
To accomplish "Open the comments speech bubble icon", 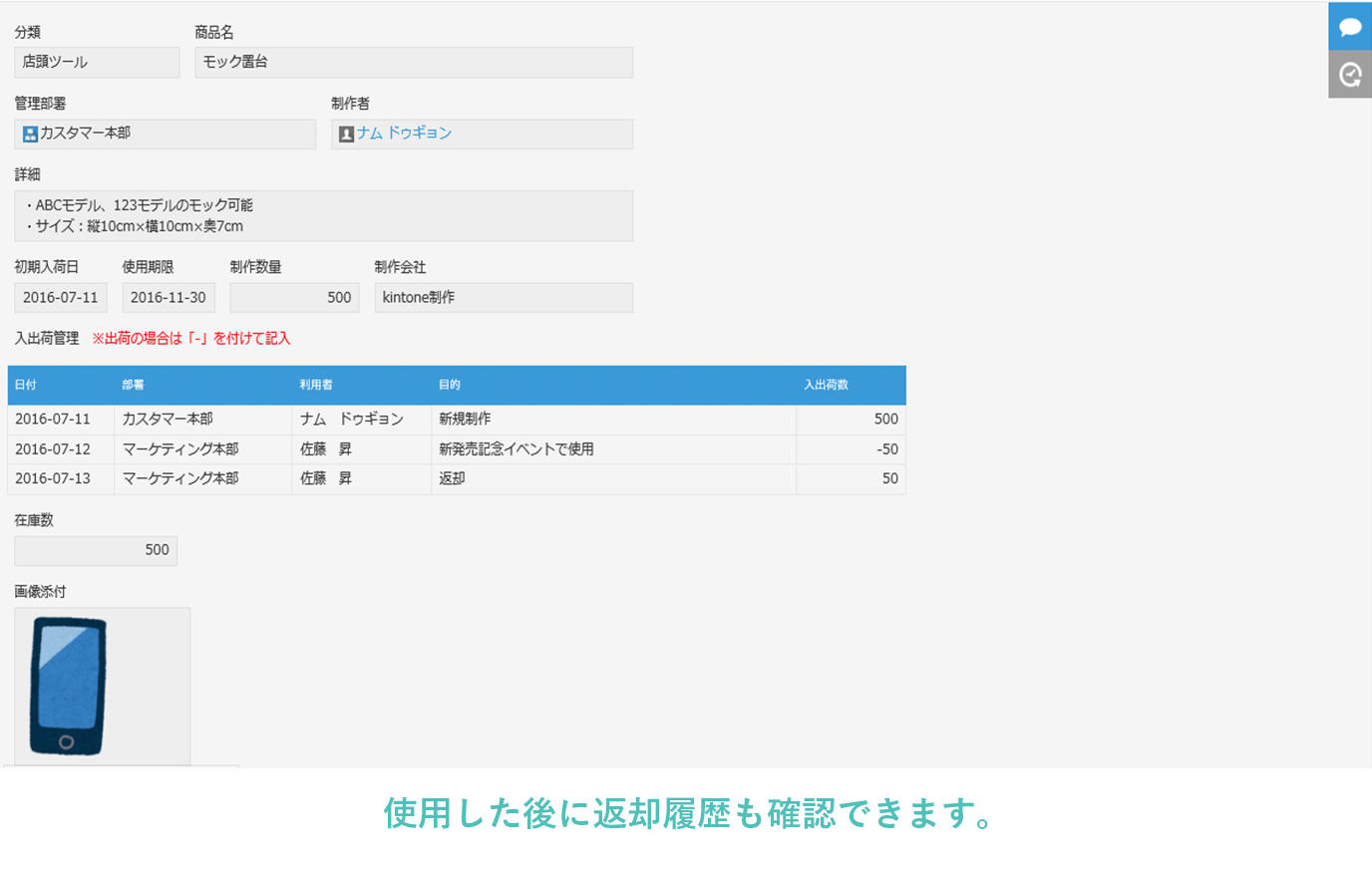I will pyautogui.click(x=1350, y=27).
